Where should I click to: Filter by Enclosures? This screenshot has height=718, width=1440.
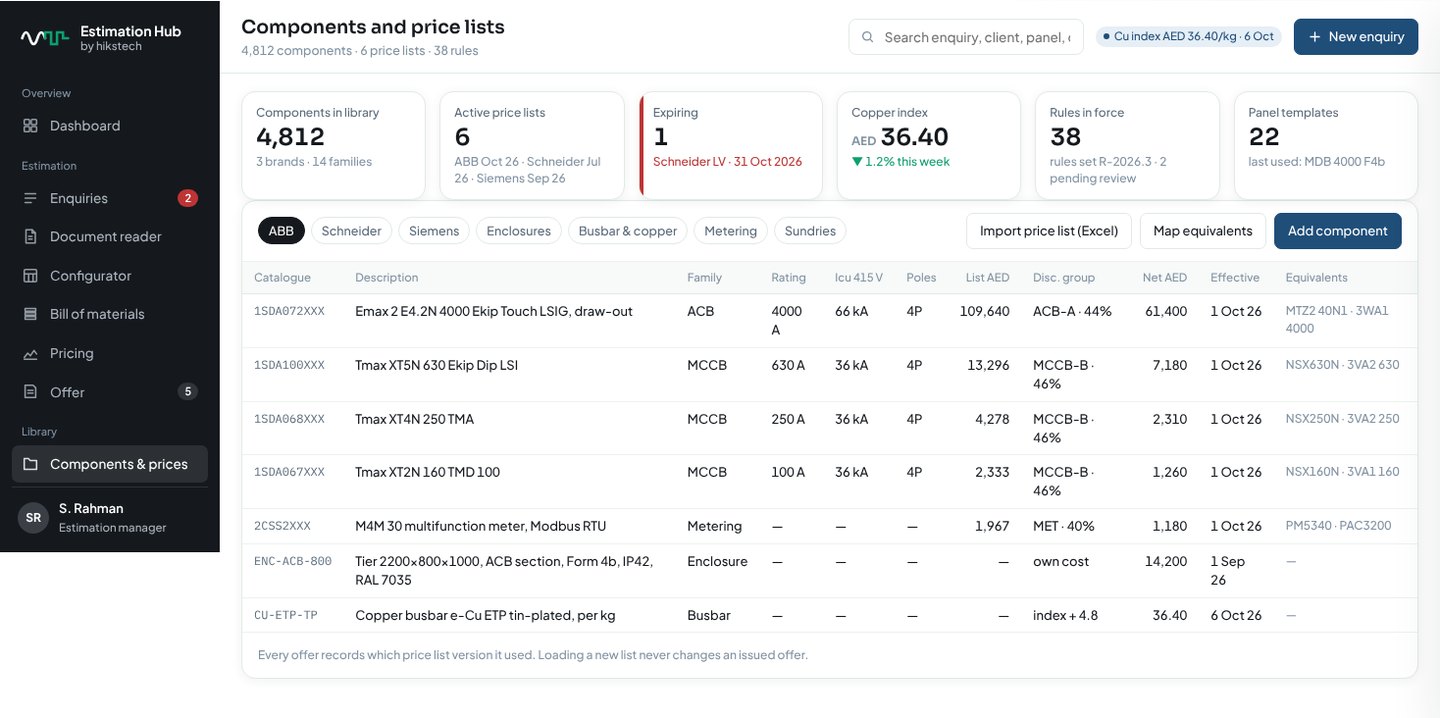tap(518, 231)
